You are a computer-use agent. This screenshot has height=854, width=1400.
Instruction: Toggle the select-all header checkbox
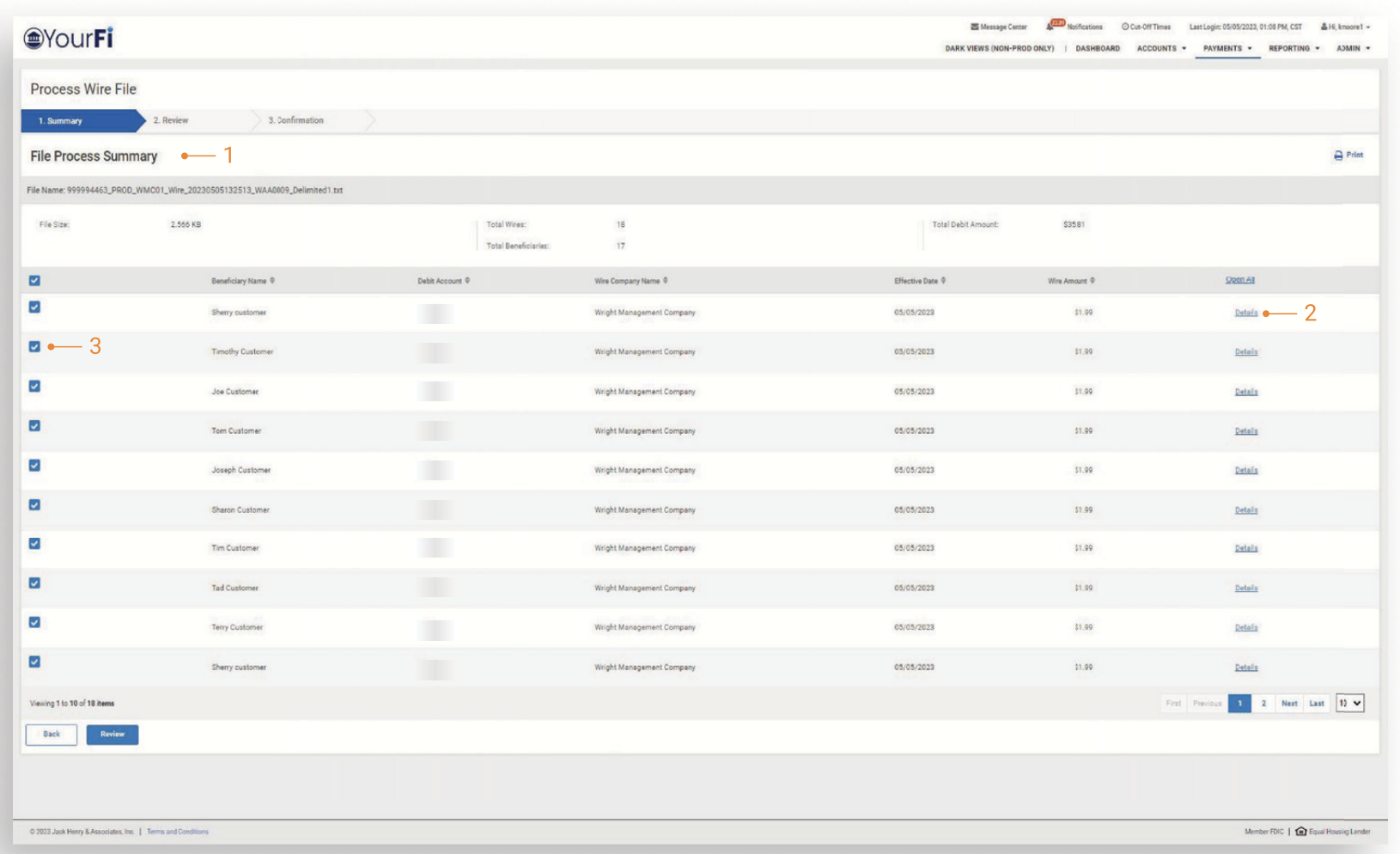click(34, 280)
